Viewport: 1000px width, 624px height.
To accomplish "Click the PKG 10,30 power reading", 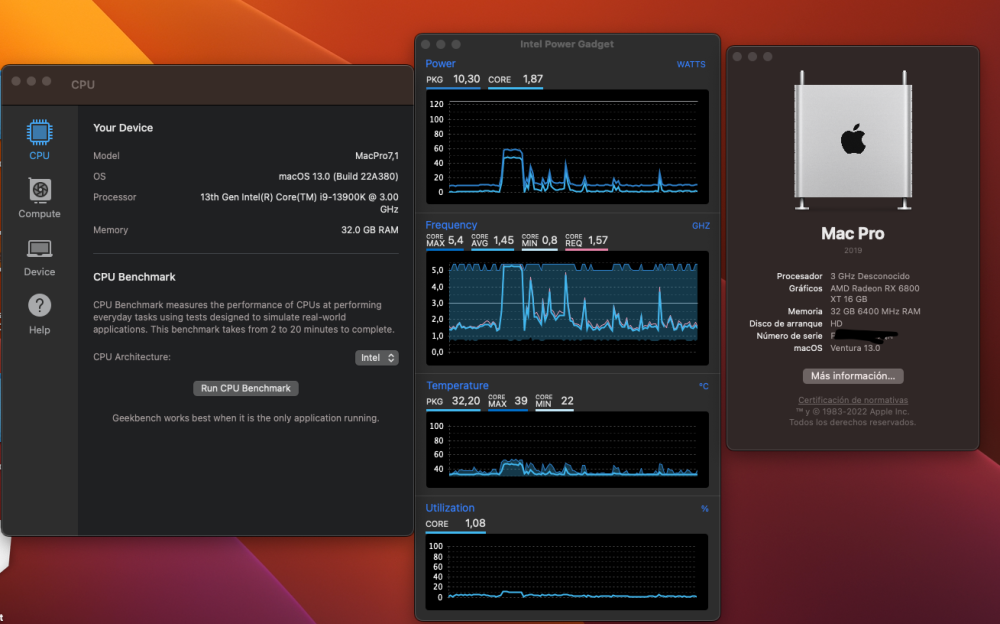I will click(453, 79).
